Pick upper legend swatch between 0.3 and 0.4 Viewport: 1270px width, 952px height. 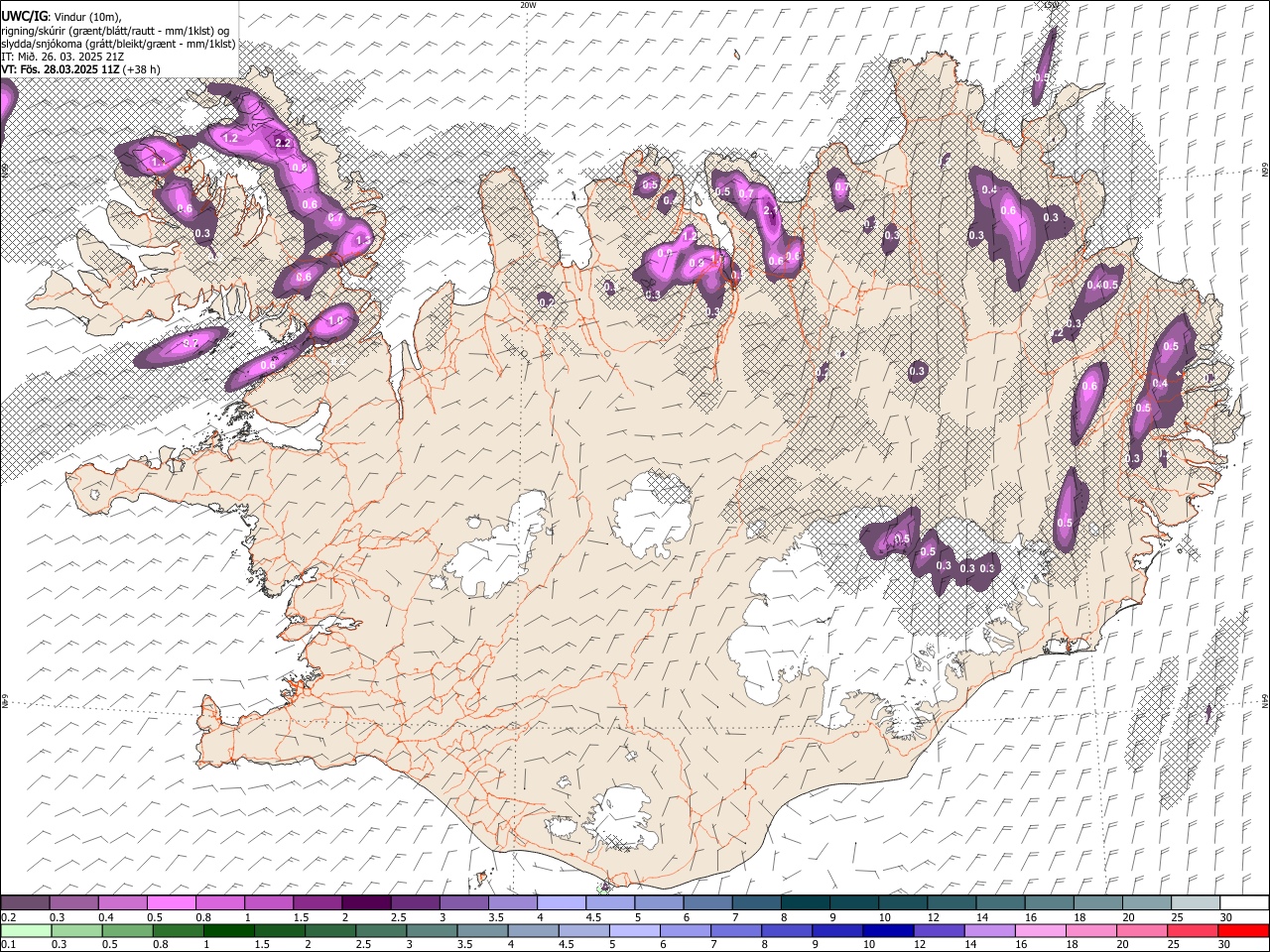[x=73, y=902]
